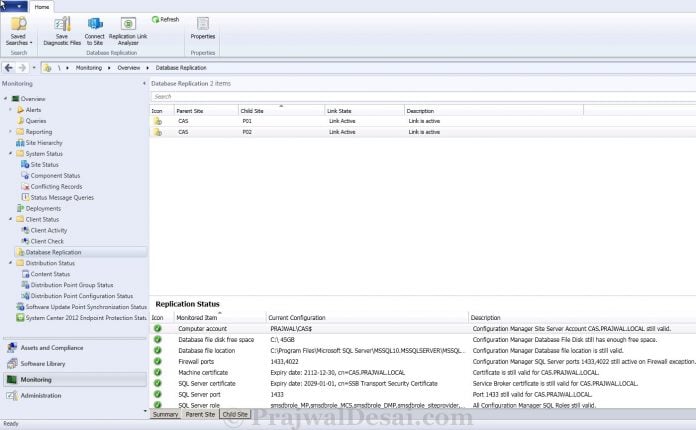Viewport: 696px width, 430px height.
Task: Click the Connect to Site icon
Action: 95,24
